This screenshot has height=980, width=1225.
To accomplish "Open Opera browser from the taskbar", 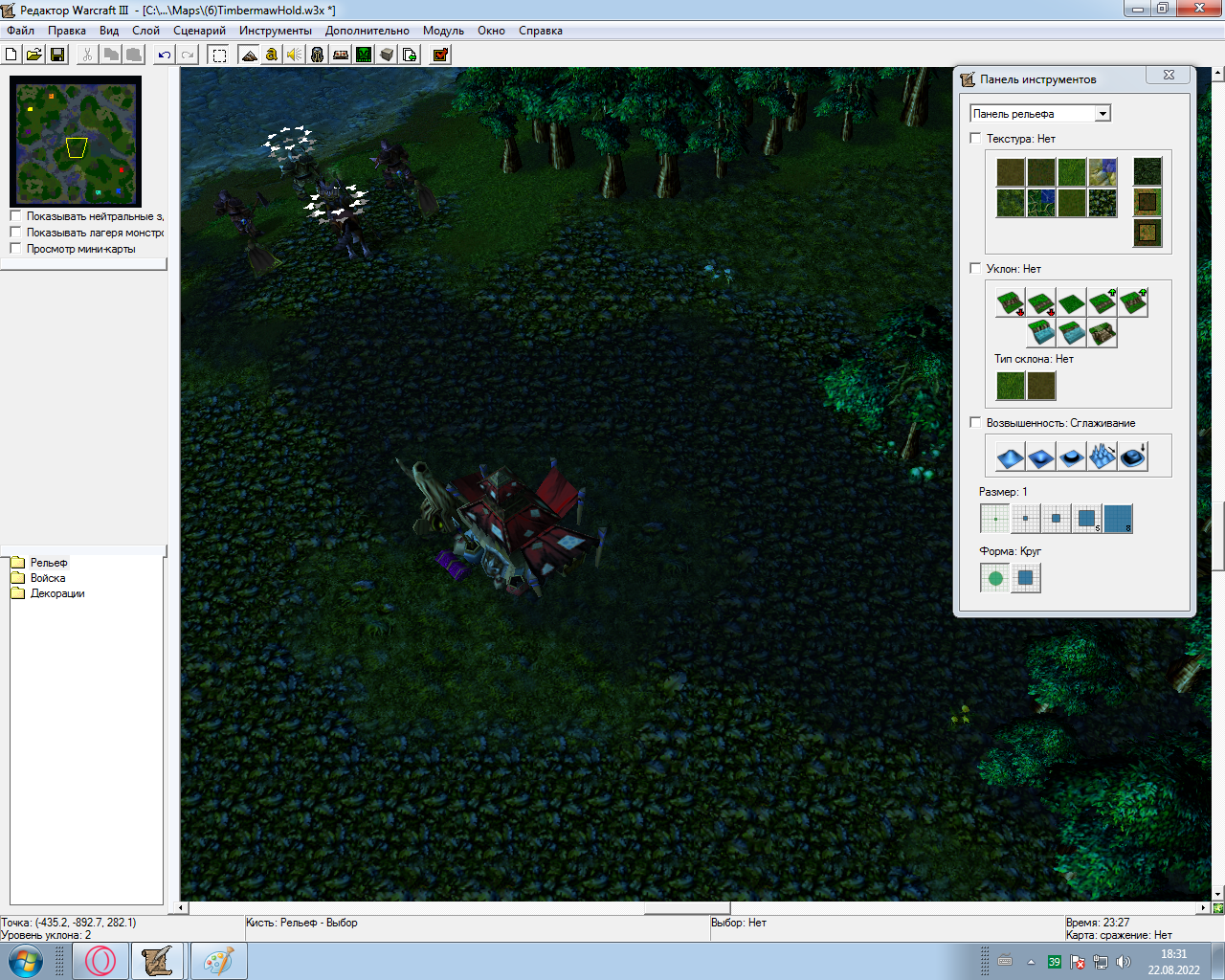I will (100, 961).
